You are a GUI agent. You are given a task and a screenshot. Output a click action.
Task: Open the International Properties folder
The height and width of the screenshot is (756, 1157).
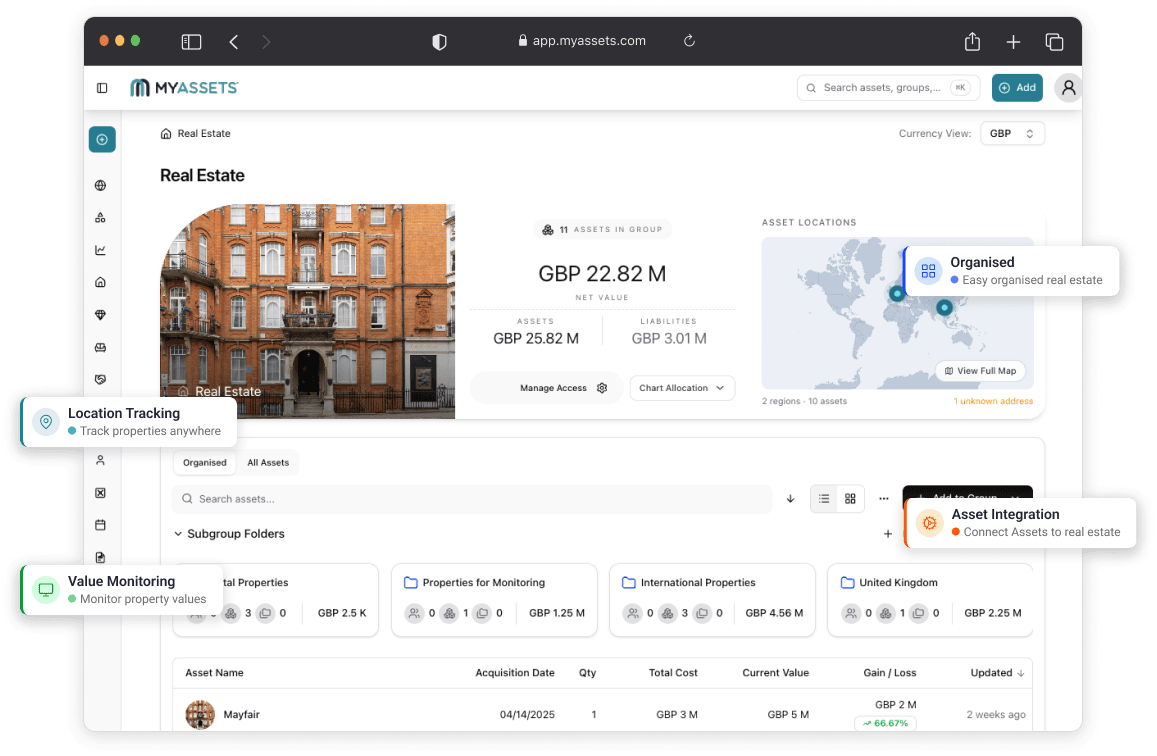[712, 600]
